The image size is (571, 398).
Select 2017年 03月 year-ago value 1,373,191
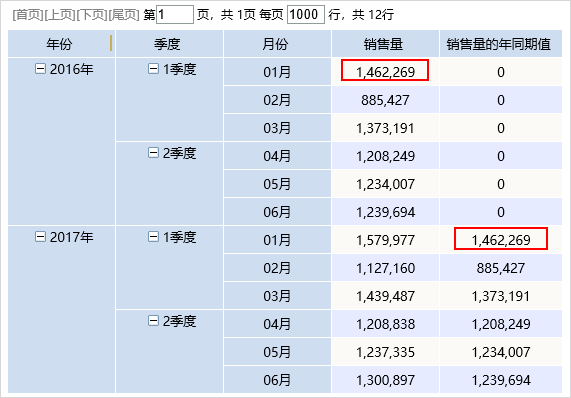501,296
